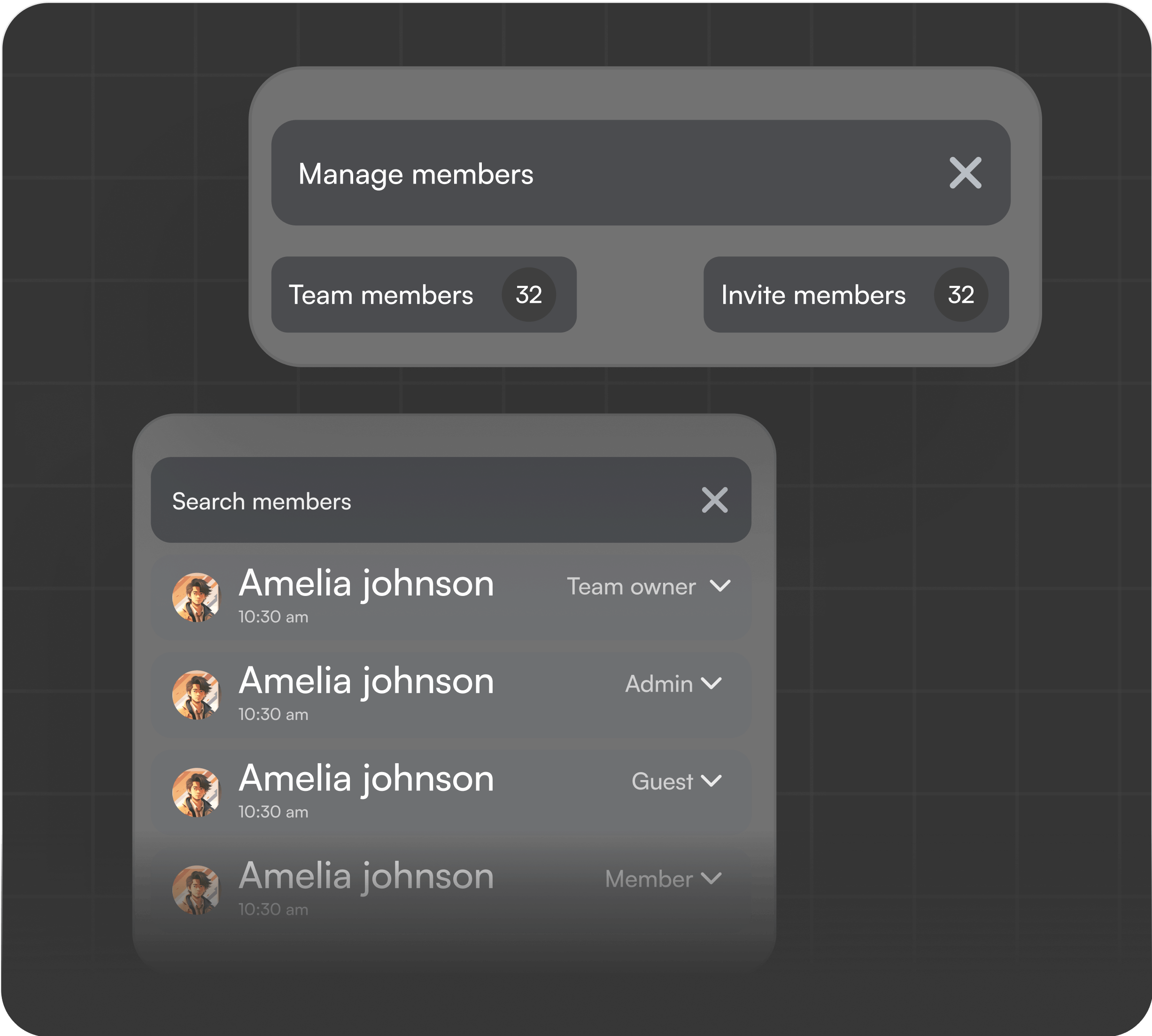The height and width of the screenshot is (1036, 1152).
Task: Expand the Guest role chevron
Action: click(711, 781)
